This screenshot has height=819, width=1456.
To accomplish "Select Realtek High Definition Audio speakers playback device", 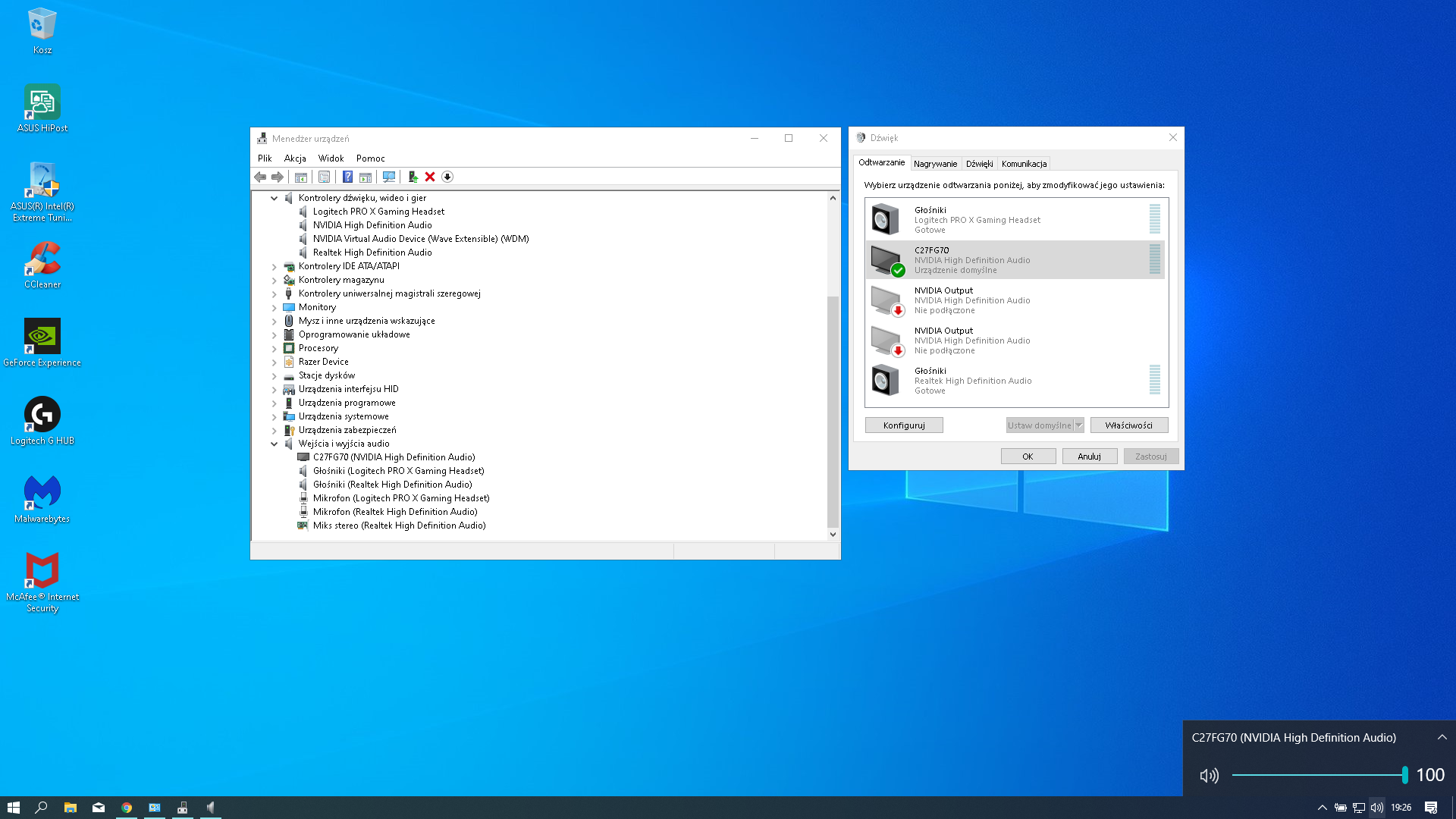I will click(x=1016, y=381).
